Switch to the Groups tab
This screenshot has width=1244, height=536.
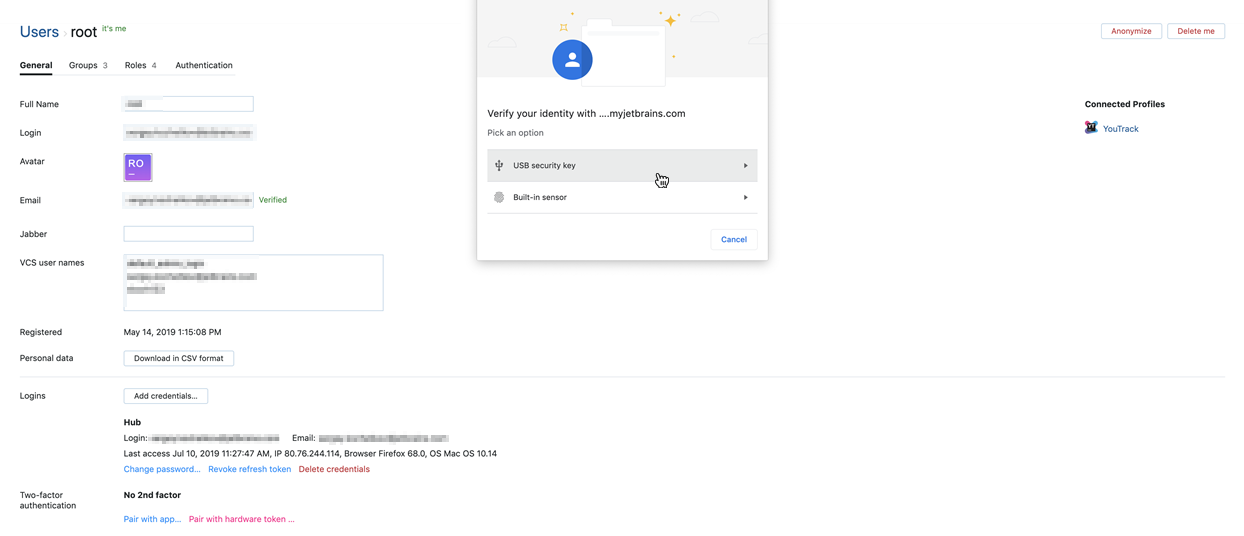(x=88, y=66)
